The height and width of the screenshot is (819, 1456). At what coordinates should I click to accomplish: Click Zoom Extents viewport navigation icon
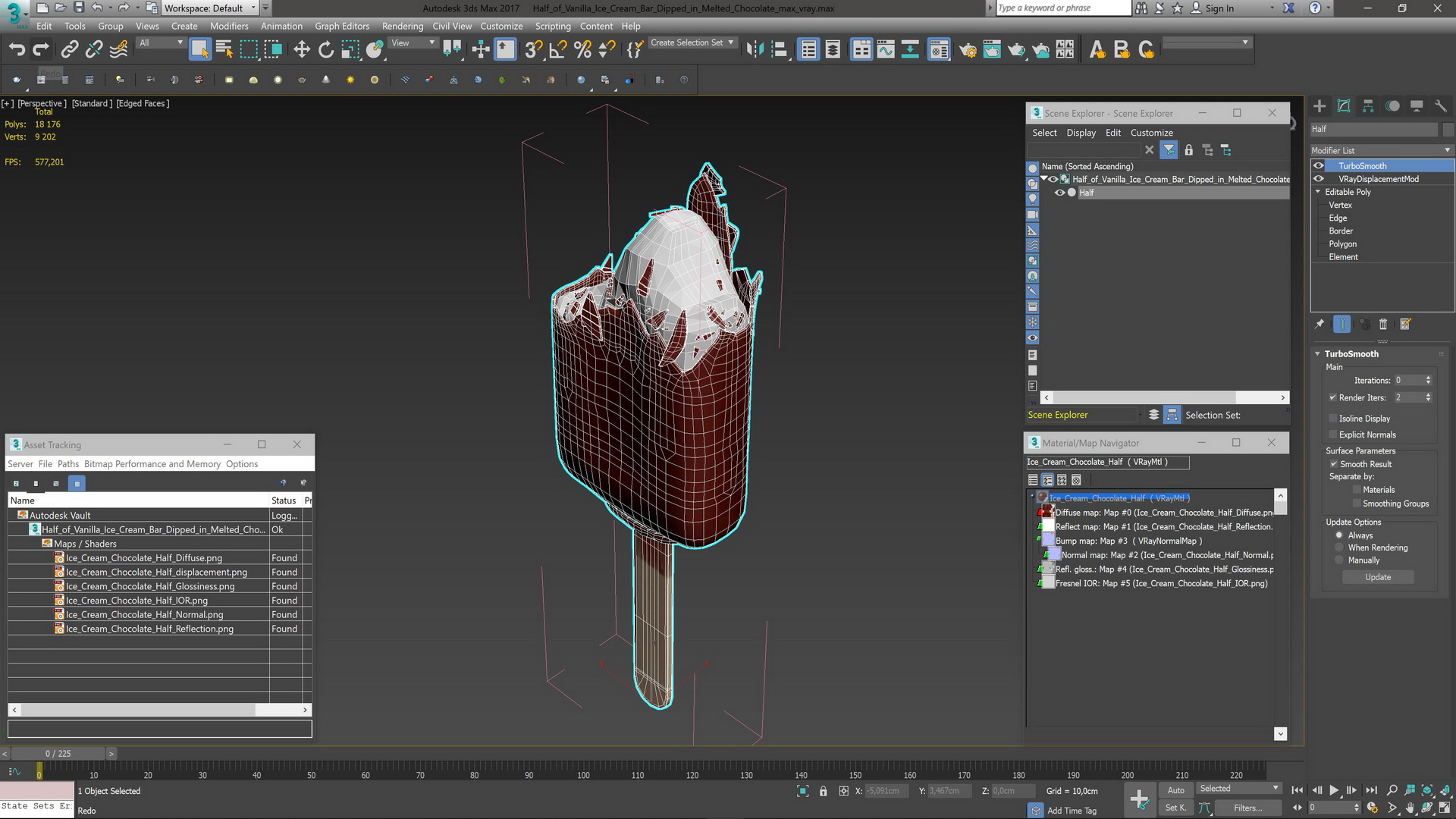click(1427, 790)
